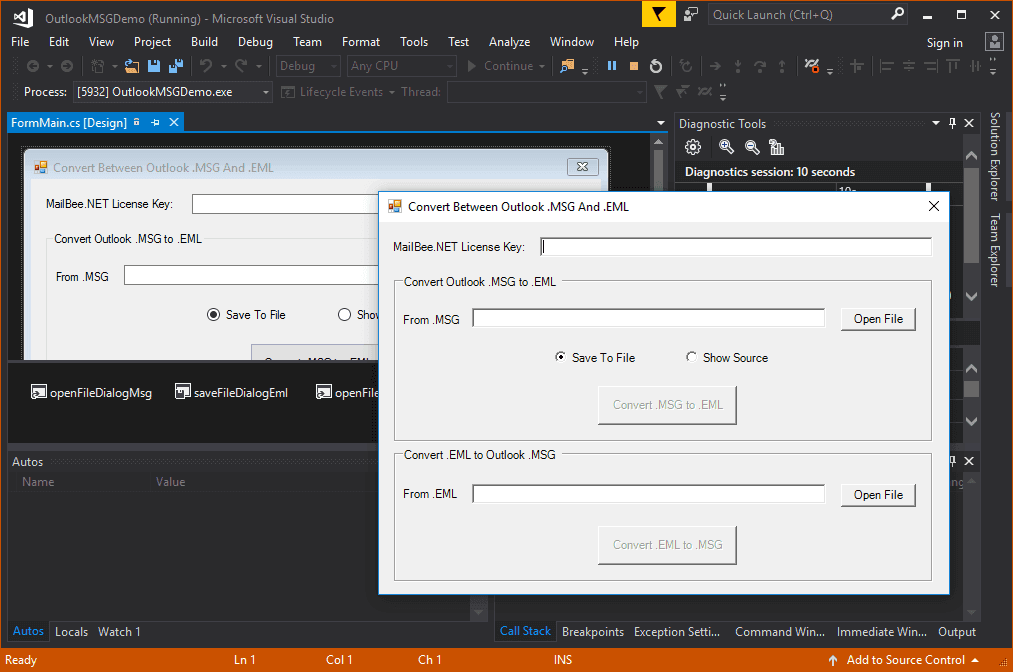Toggle the pin on FormMain.cs [Design] tab
The height and width of the screenshot is (672, 1013).
(x=155, y=122)
